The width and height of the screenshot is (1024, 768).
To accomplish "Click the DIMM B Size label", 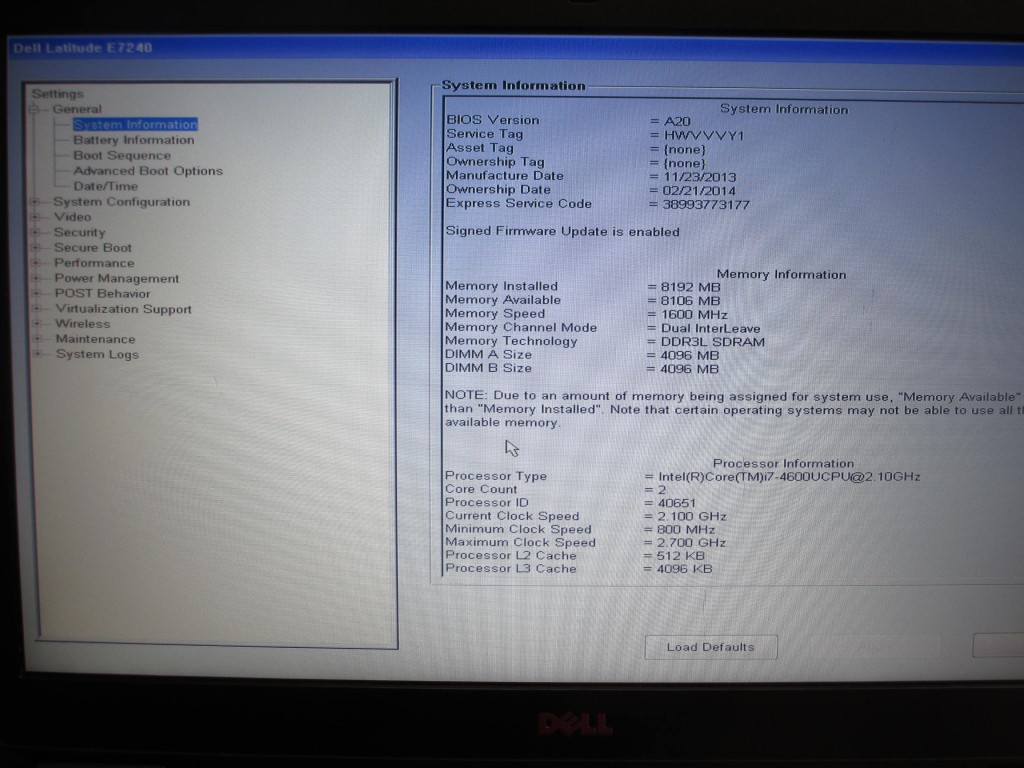I will (488, 368).
